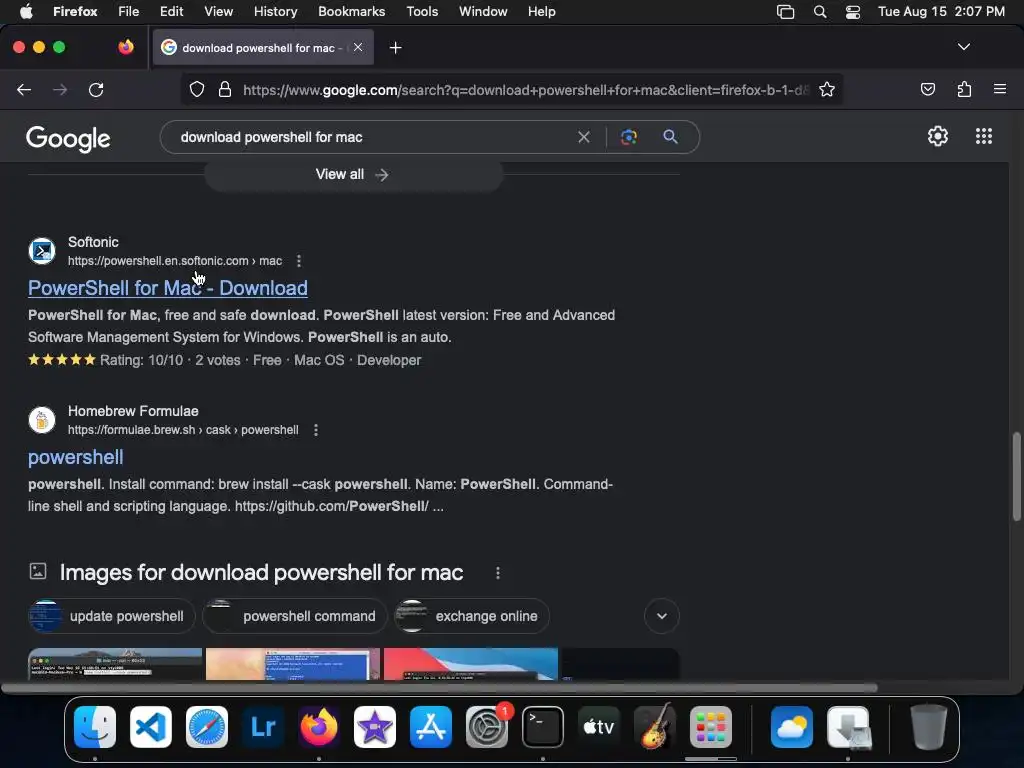This screenshot has height=768, width=1024.
Task: Open the first terminal image thumbnail
Action: pos(115,664)
